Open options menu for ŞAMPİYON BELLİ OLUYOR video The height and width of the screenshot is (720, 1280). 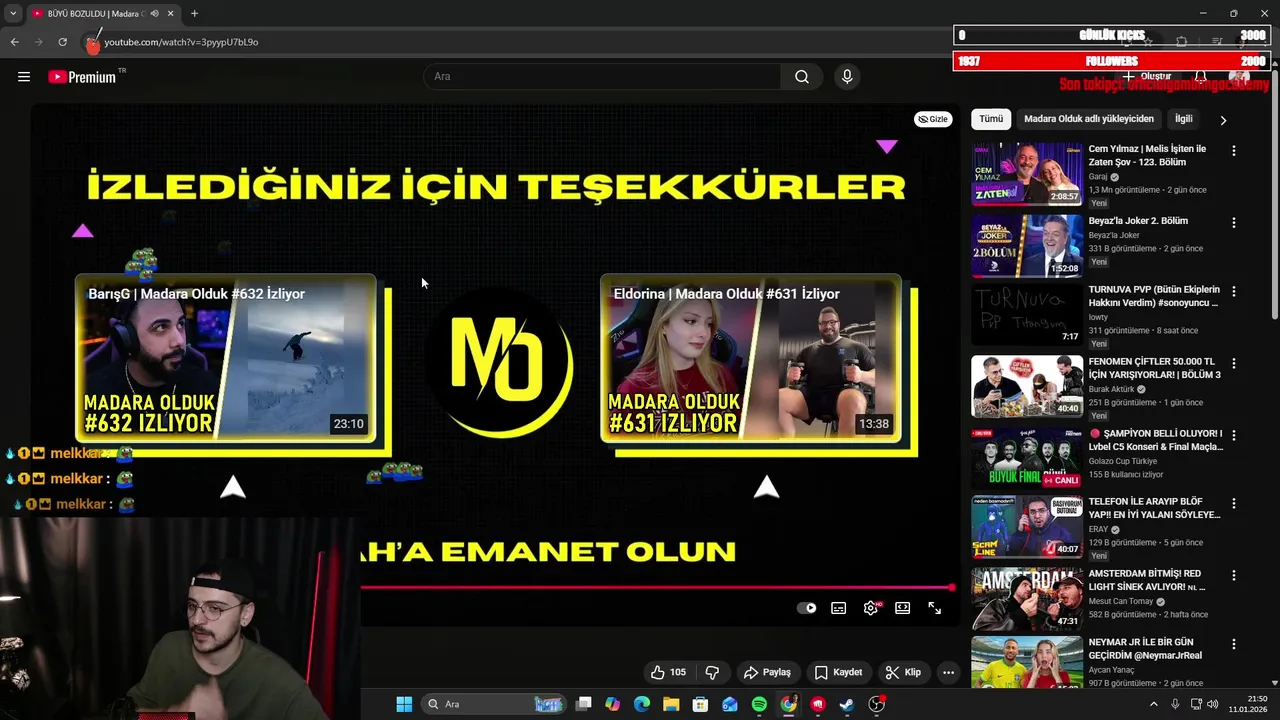tap(1233, 435)
